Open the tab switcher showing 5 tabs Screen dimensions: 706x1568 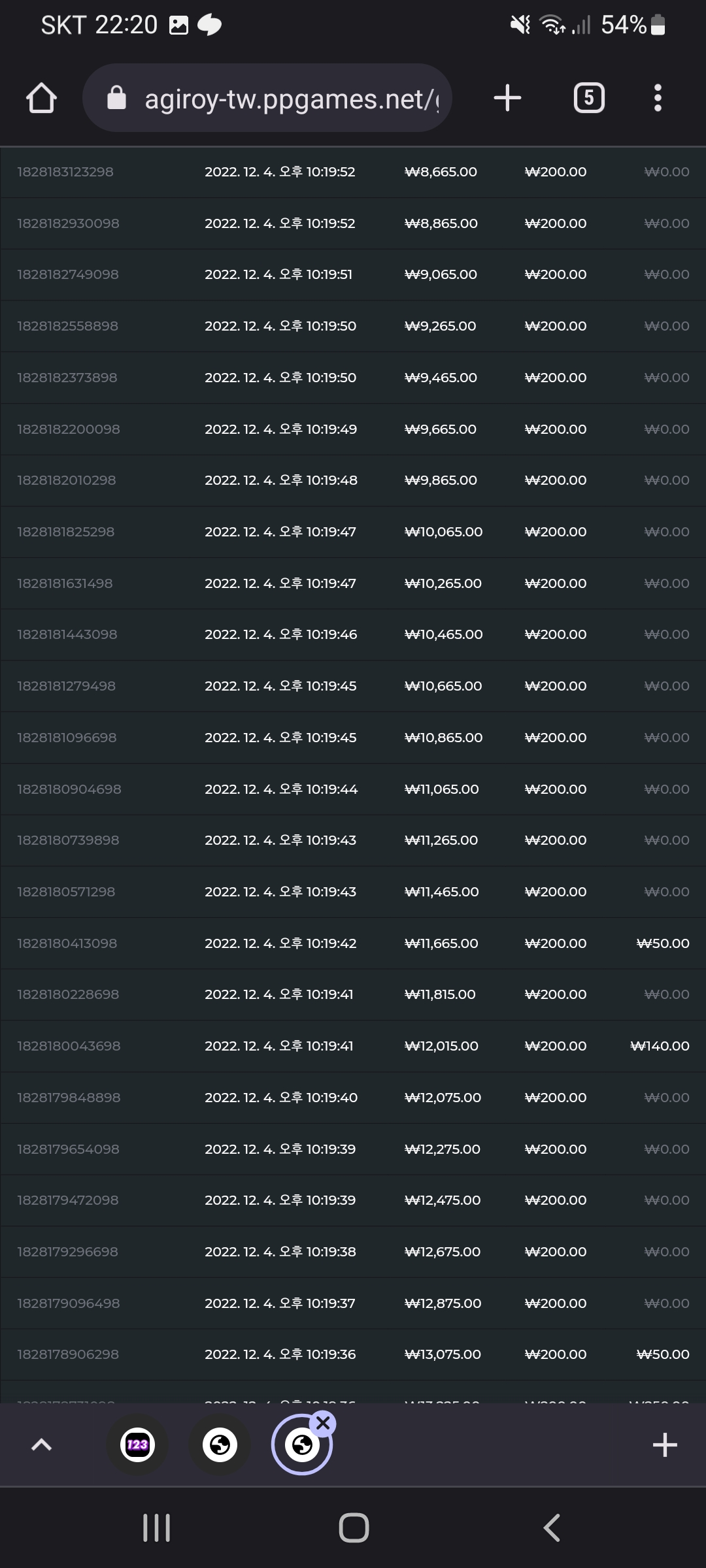[x=589, y=99]
